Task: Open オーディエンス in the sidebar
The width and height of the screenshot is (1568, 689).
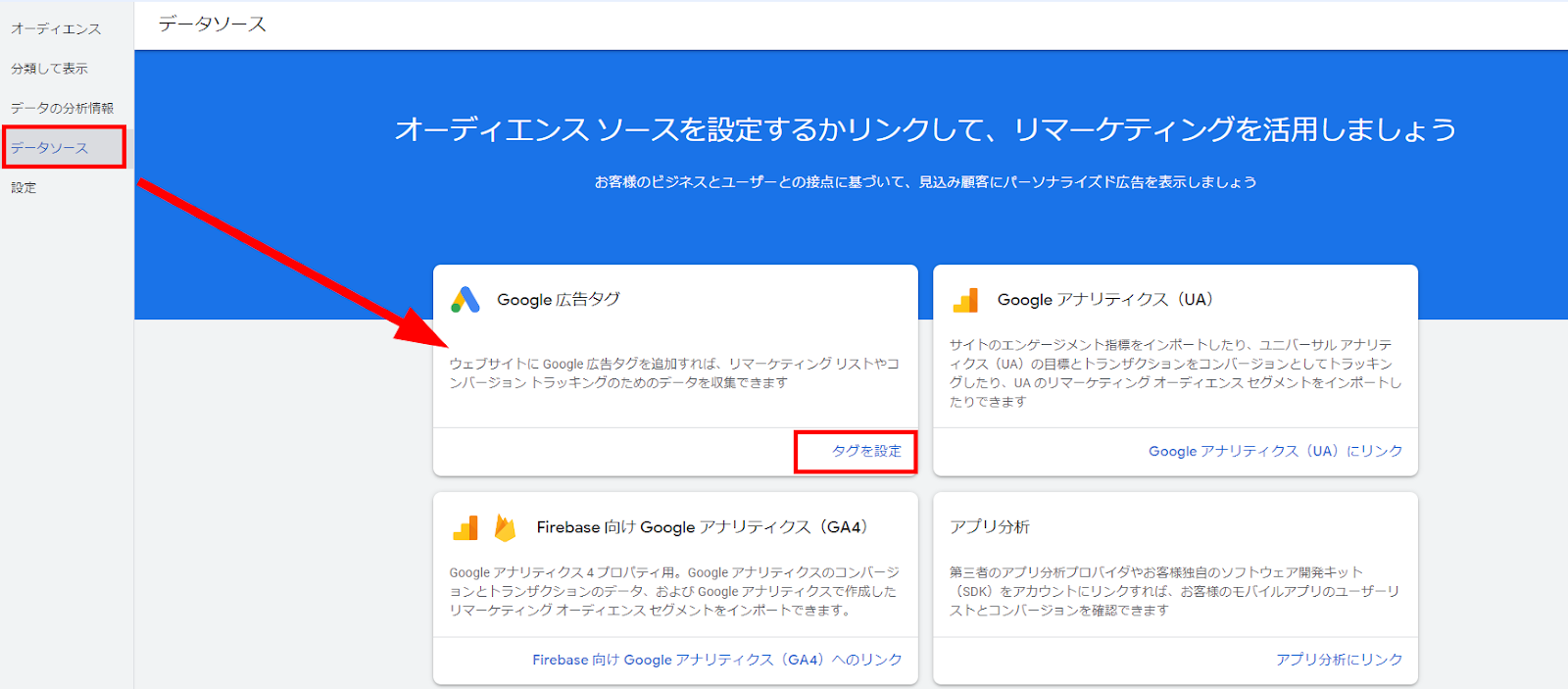Action: (56, 29)
